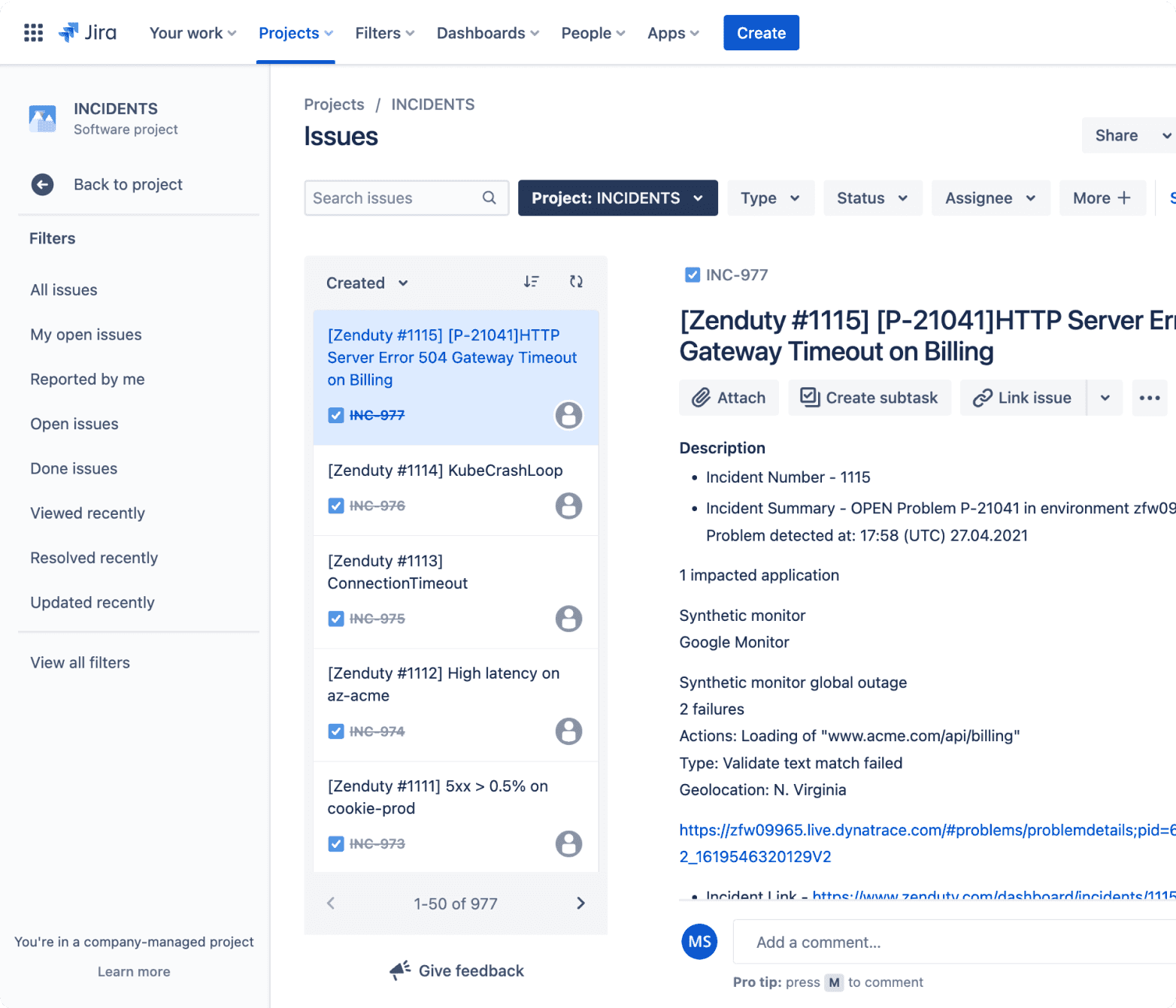Image resolution: width=1176 pixels, height=1008 pixels.
Task: Click the INC-977 issue key in header
Action: tap(737, 275)
